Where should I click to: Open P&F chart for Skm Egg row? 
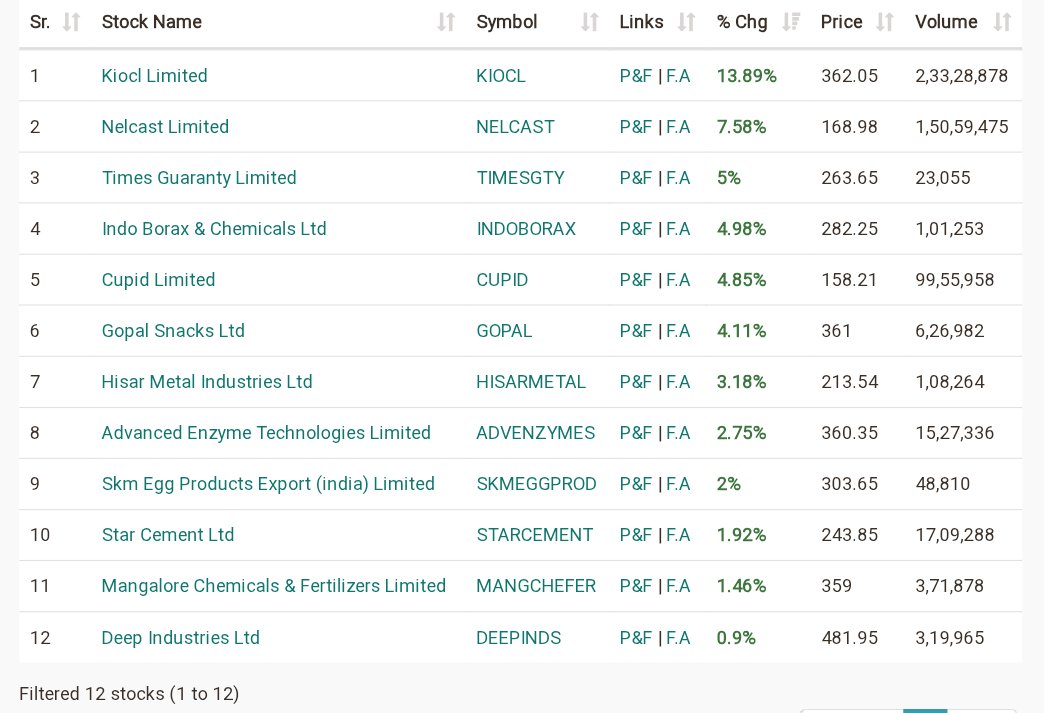coord(636,484)
